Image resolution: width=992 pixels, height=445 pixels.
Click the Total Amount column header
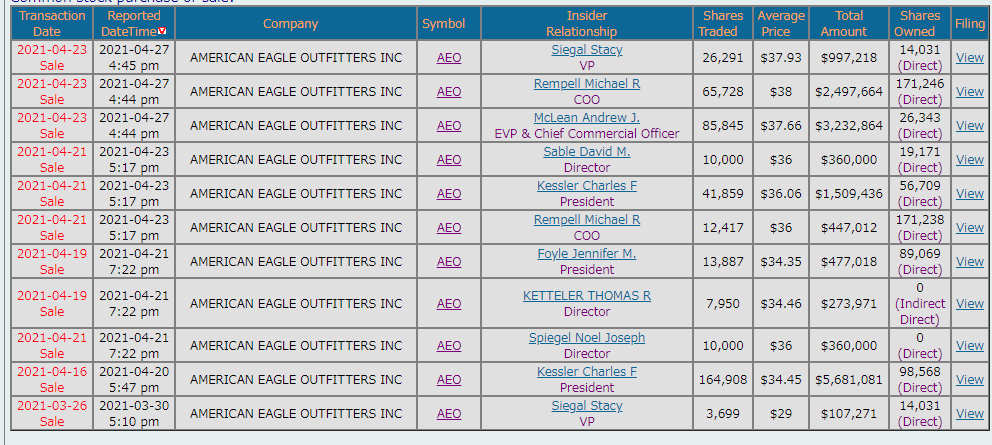(x=843, y=23)
